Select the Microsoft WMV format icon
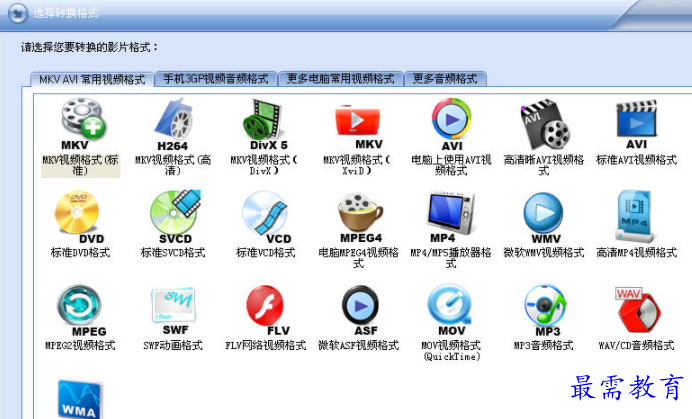This screenshot has width=692, height=419. click(543, 218)
